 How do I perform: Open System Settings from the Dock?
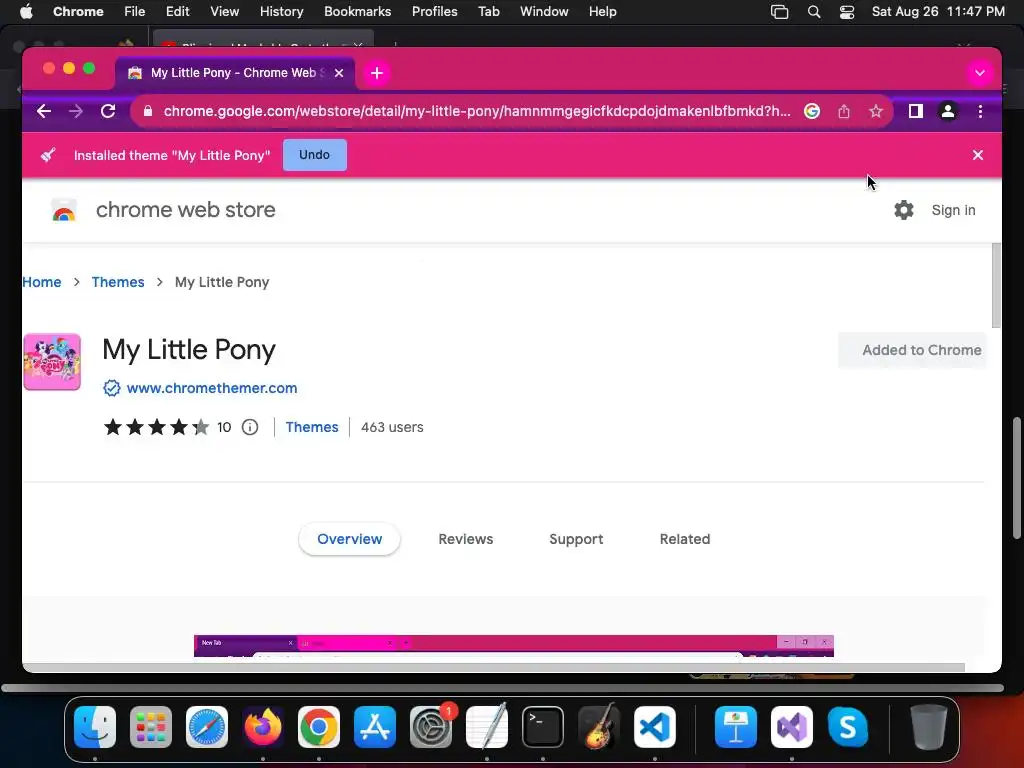coord(431,727)
